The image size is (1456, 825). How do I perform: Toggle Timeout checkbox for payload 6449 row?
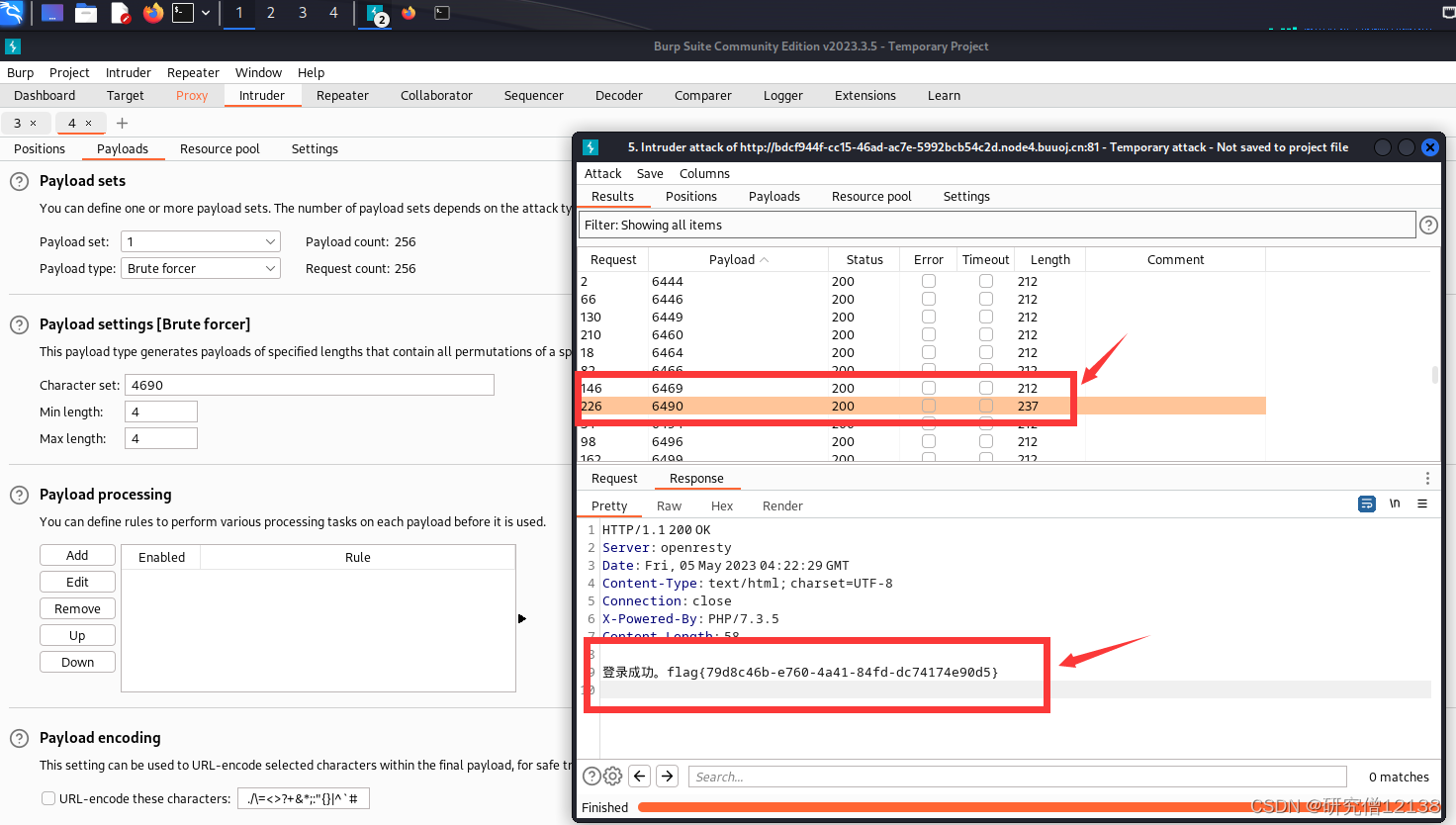(986, 317)
